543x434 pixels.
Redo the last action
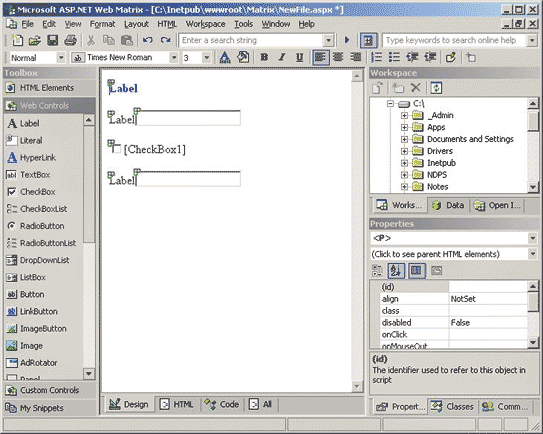(166, 41)
